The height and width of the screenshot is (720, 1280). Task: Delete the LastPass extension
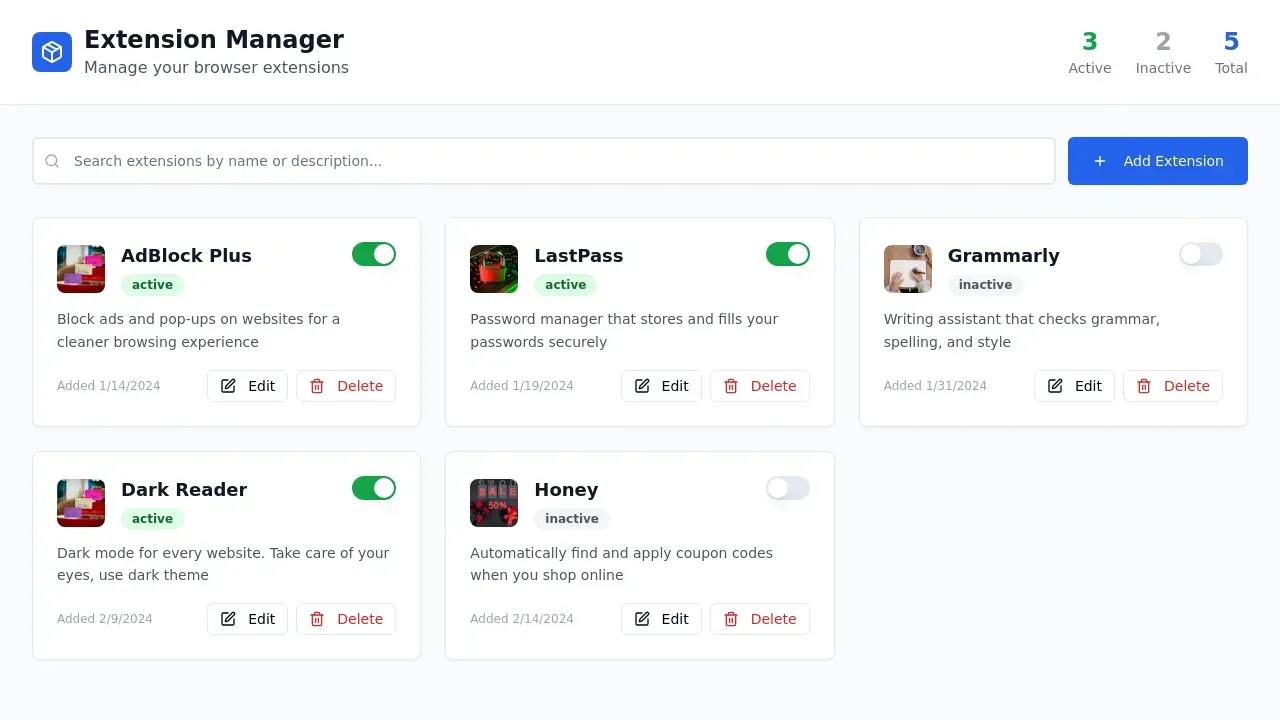tap(760, 385)
